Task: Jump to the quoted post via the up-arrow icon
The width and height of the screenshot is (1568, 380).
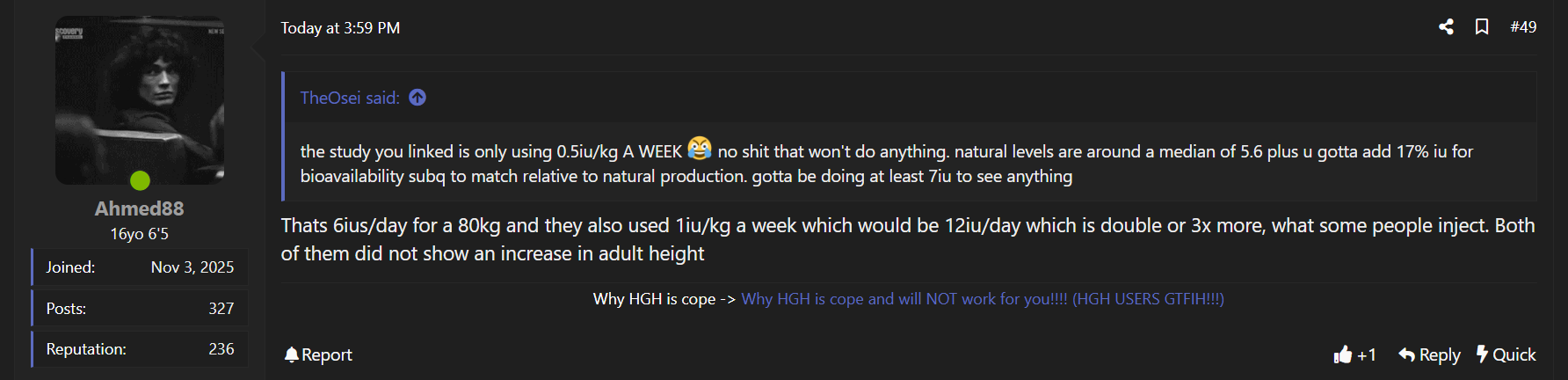Action: coord(417,98)
